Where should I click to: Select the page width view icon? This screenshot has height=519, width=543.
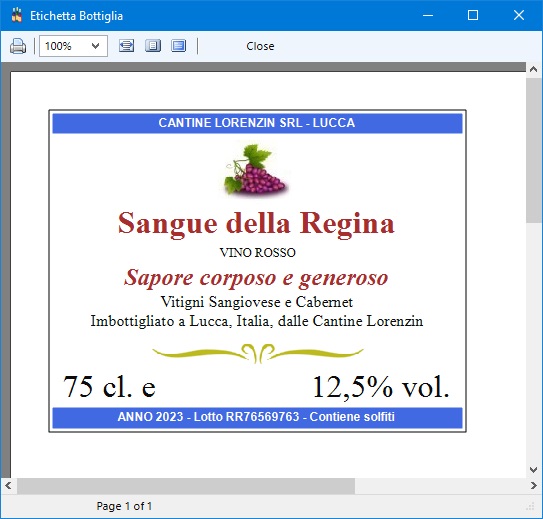126,46
